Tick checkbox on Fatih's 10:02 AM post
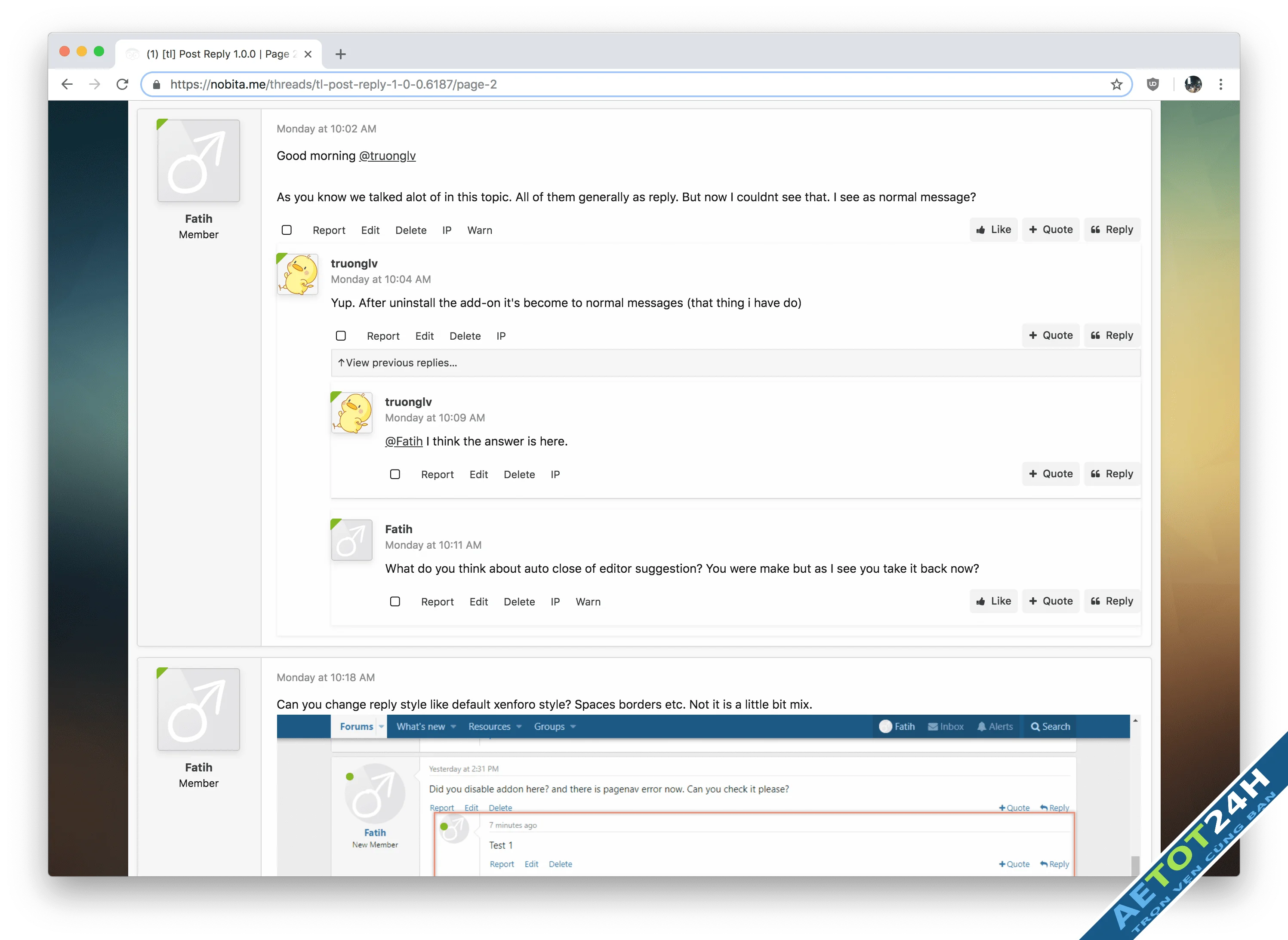1288x940 pixels. tap(287, 230)
